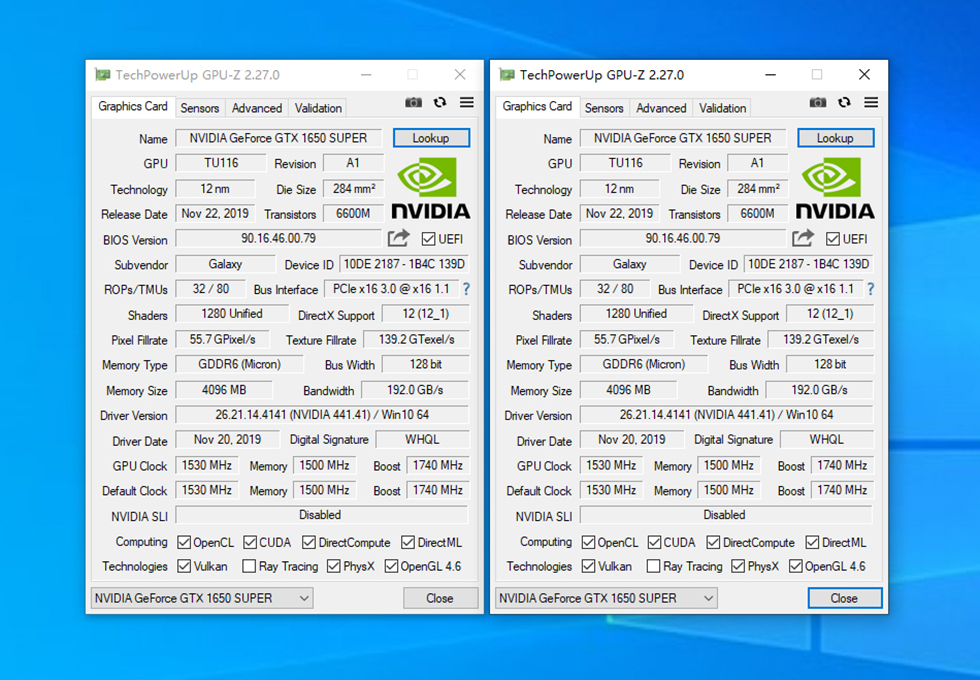Toggle DirectCompute checkbox in right window

(x=713, y=542)
